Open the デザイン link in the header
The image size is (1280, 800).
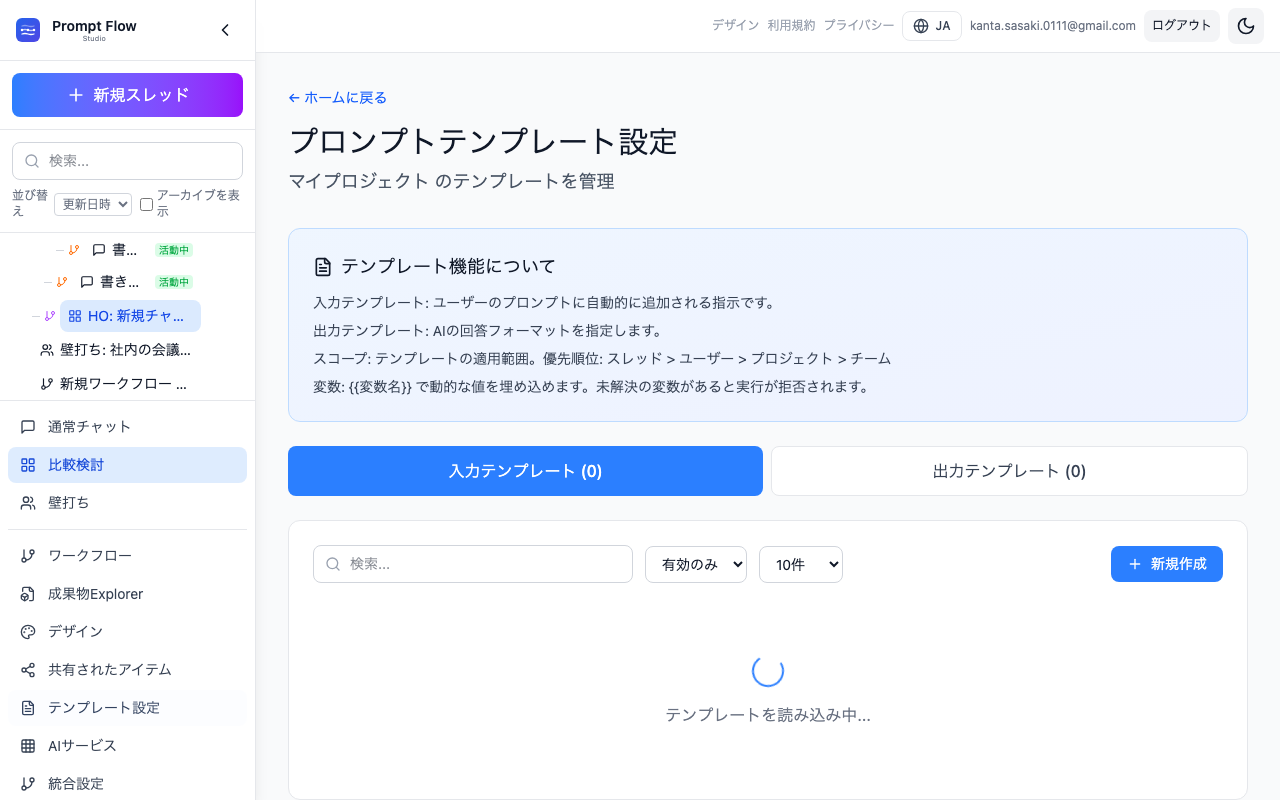click(x=735, y=26)
